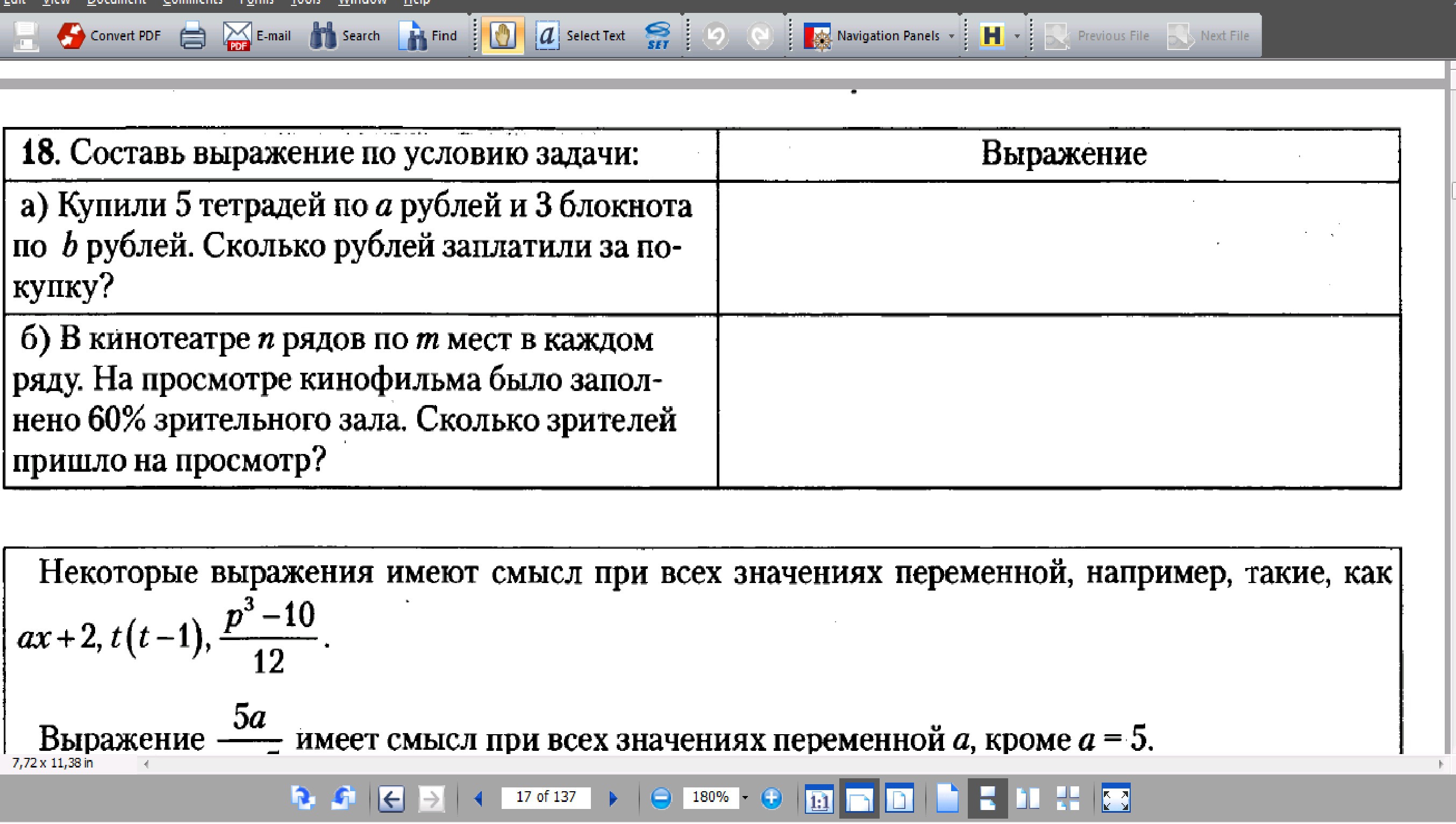The image size is (1456, 824).
Task: Go to previous view back arrow
Action: tap(391, 799)
